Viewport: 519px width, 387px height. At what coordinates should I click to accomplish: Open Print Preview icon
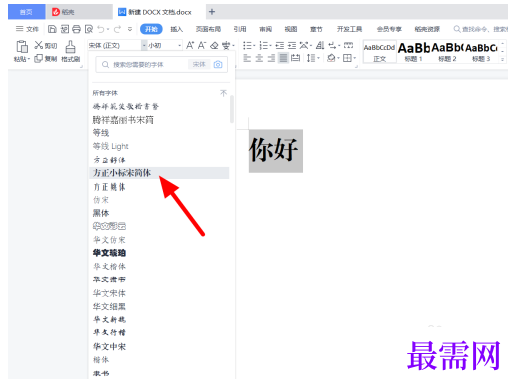(89, 29)
